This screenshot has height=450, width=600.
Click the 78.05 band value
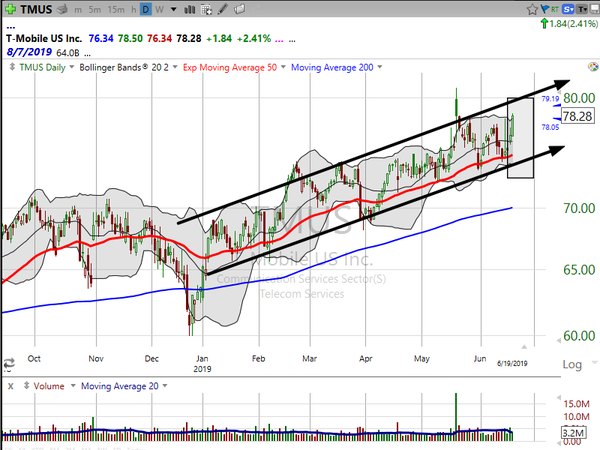[x=550, y=127]
